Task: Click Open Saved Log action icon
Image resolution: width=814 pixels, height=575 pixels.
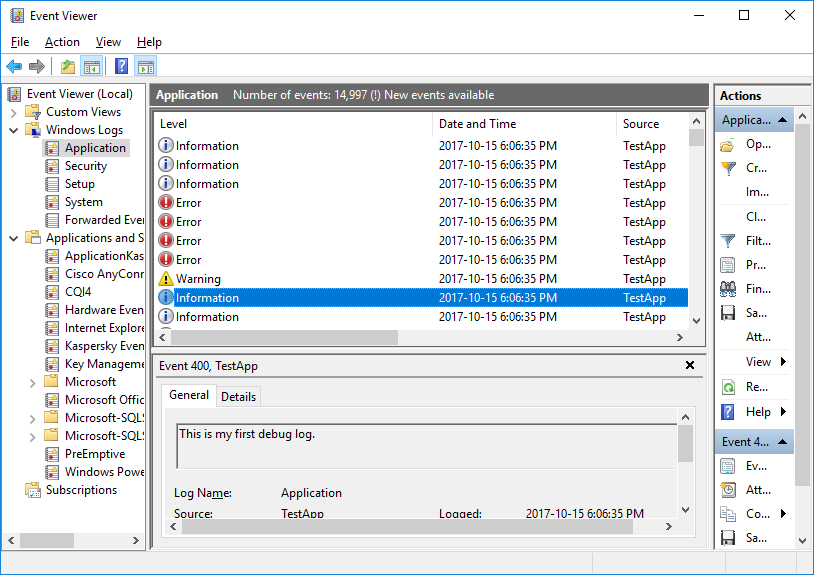Action: (x=728, y=145)
